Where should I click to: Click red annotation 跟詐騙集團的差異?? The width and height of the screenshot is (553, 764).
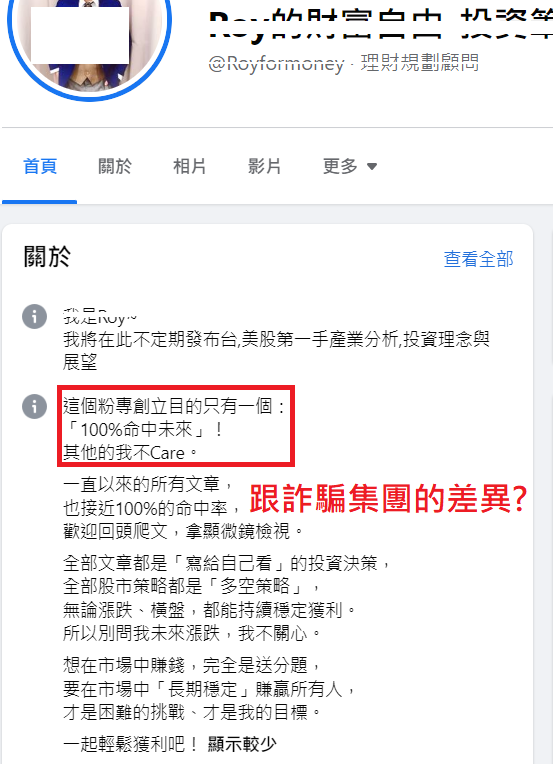click(388, 499)
